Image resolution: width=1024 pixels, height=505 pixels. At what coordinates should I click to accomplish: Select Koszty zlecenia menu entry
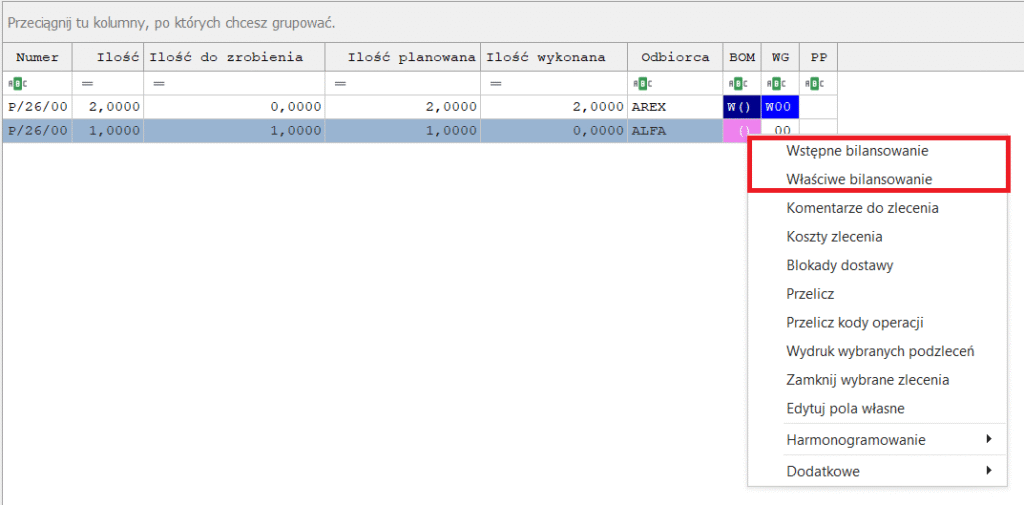pyautogui.click(x=834, y=237)
